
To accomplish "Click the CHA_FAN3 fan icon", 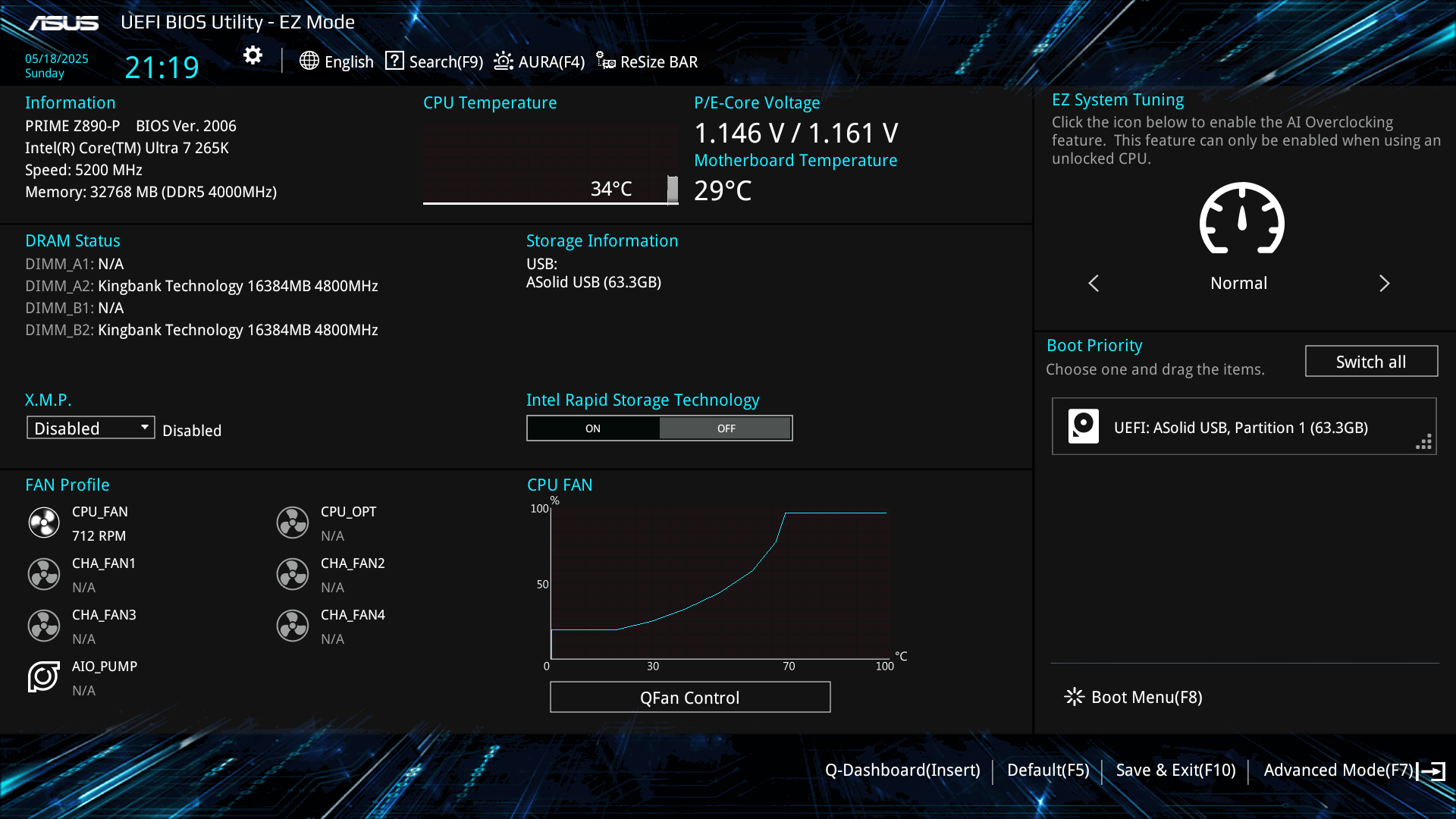I will (44, 626).
